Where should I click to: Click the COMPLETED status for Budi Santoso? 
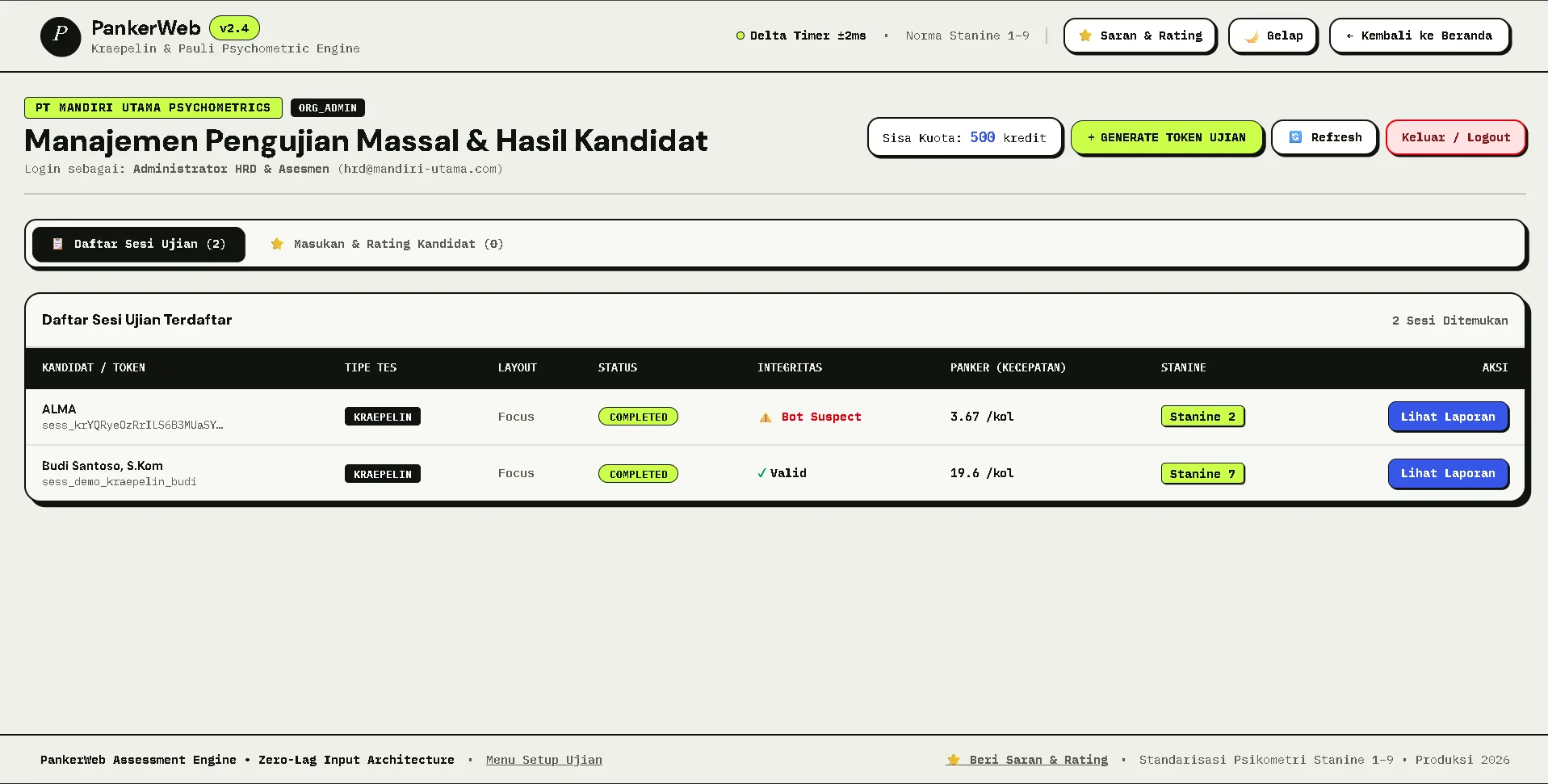pos(638,474)
